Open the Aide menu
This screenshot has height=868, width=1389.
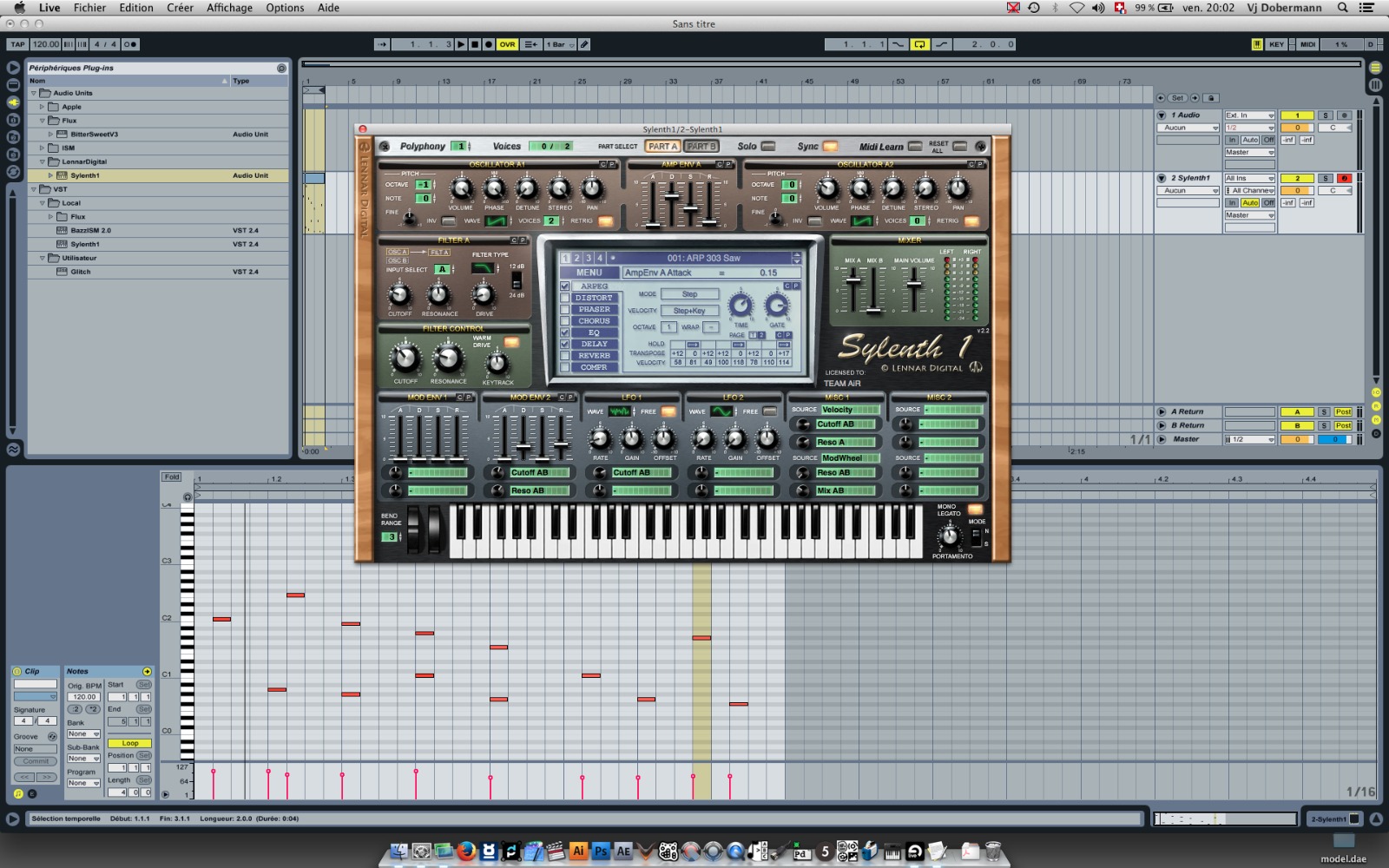[x=328, y=8]
